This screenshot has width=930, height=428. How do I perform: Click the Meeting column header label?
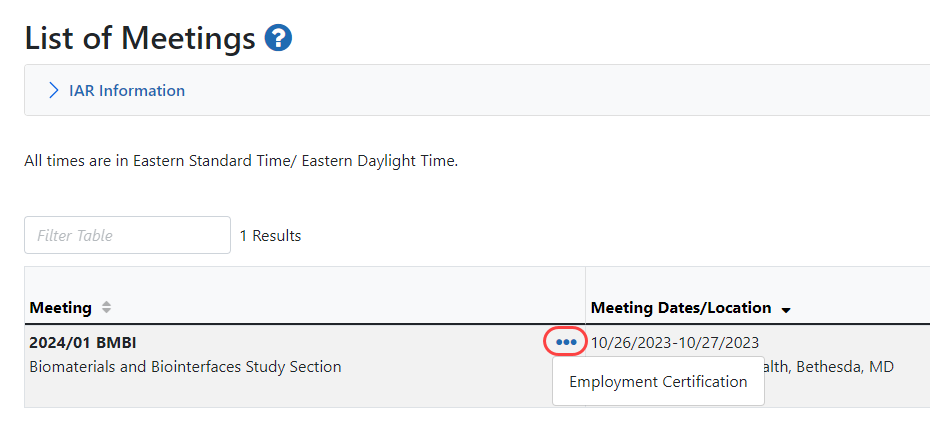click(61, 307)
